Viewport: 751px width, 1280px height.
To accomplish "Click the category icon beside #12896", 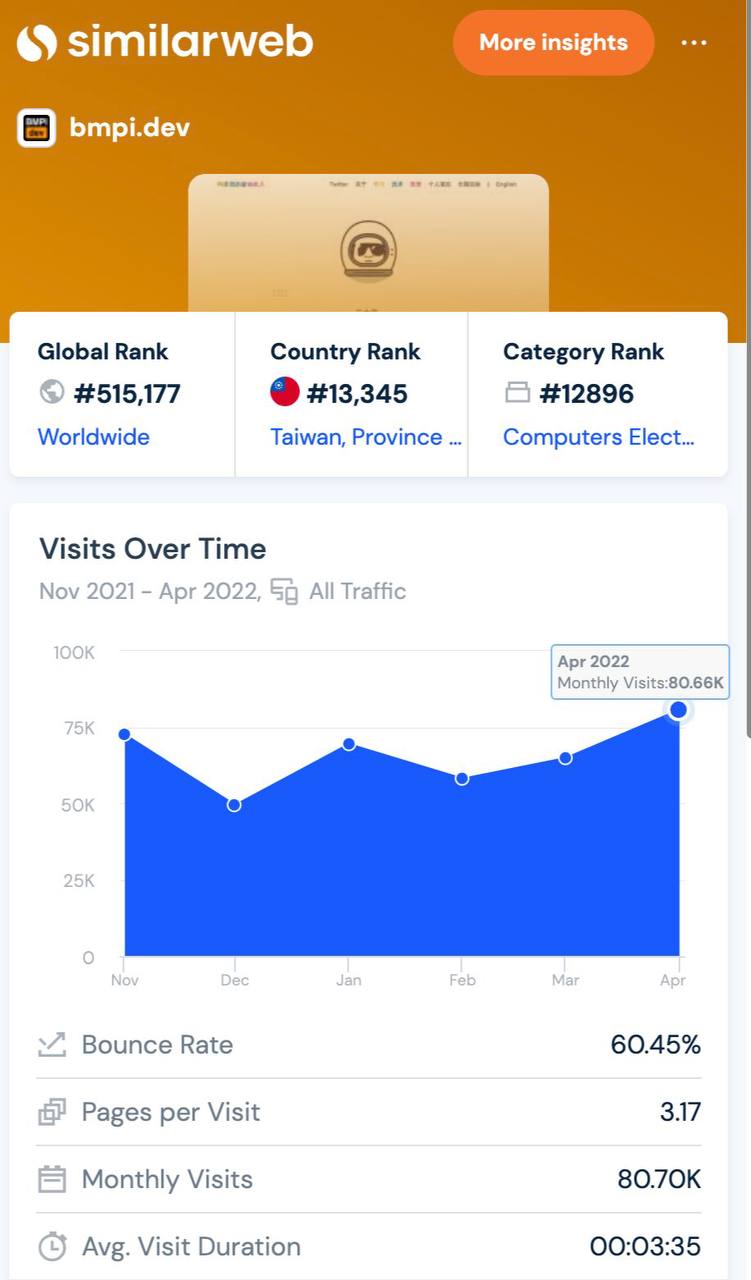I will click(517, 393).
